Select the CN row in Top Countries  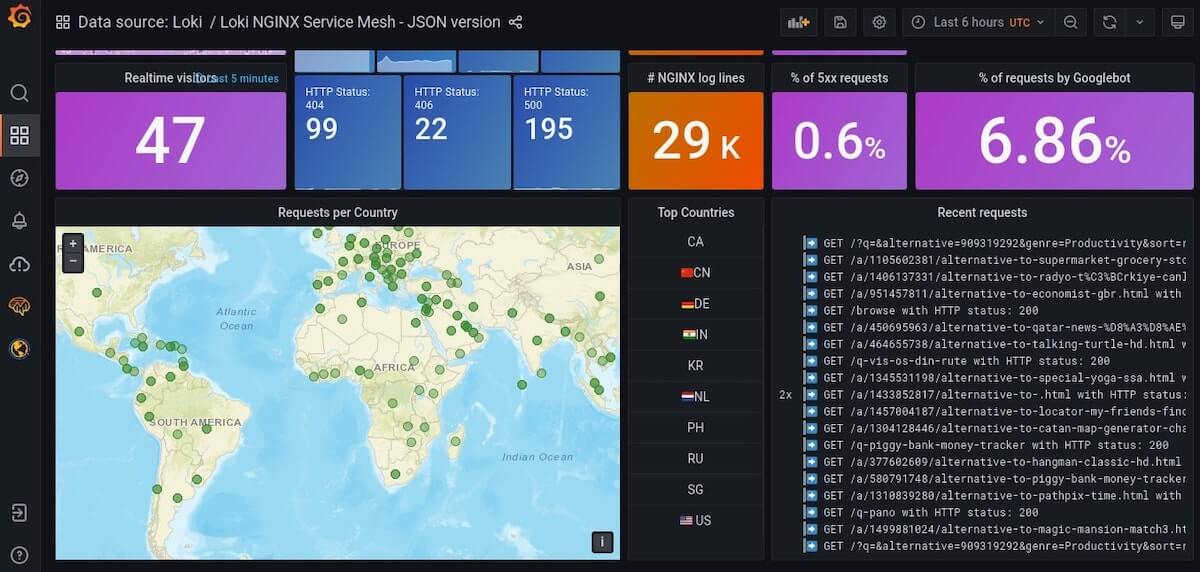click(696, 273)
